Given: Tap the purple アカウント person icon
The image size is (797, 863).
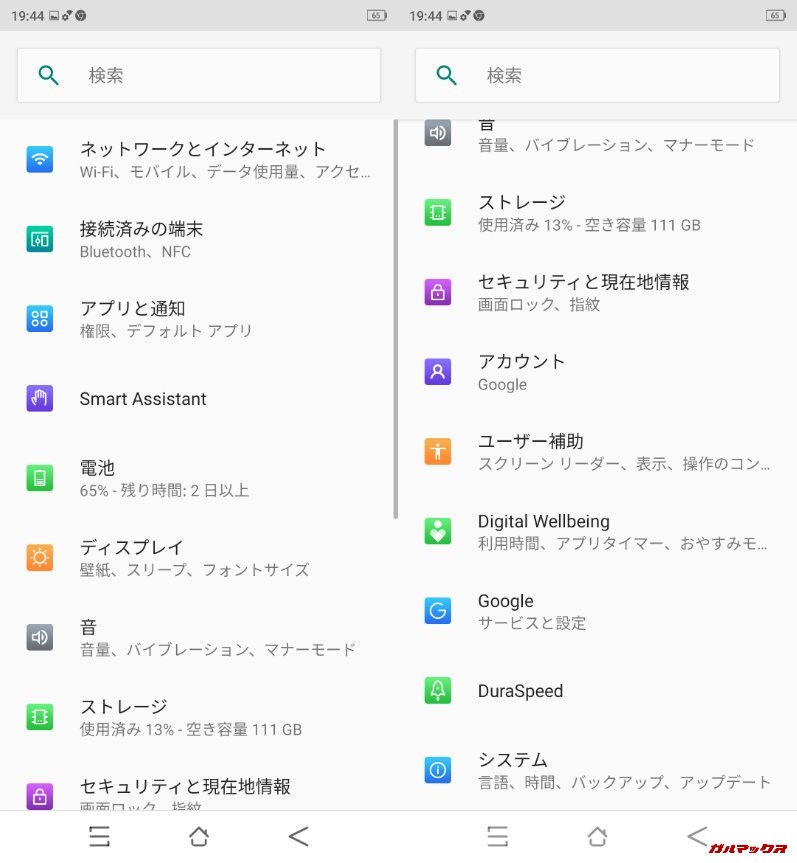Looking at the screenshot, I should click(438, 372).
